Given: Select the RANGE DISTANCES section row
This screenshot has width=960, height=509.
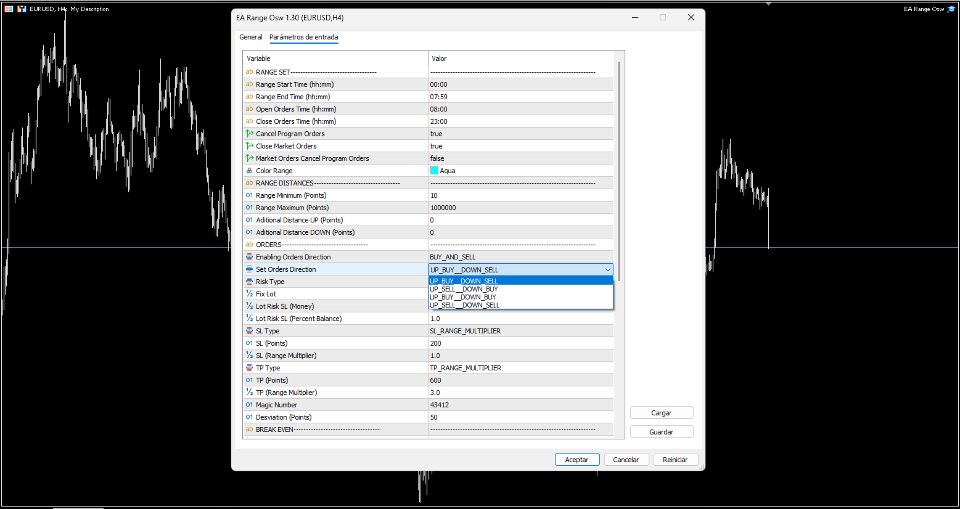Looking at the screenshot, I should point(429,183).
